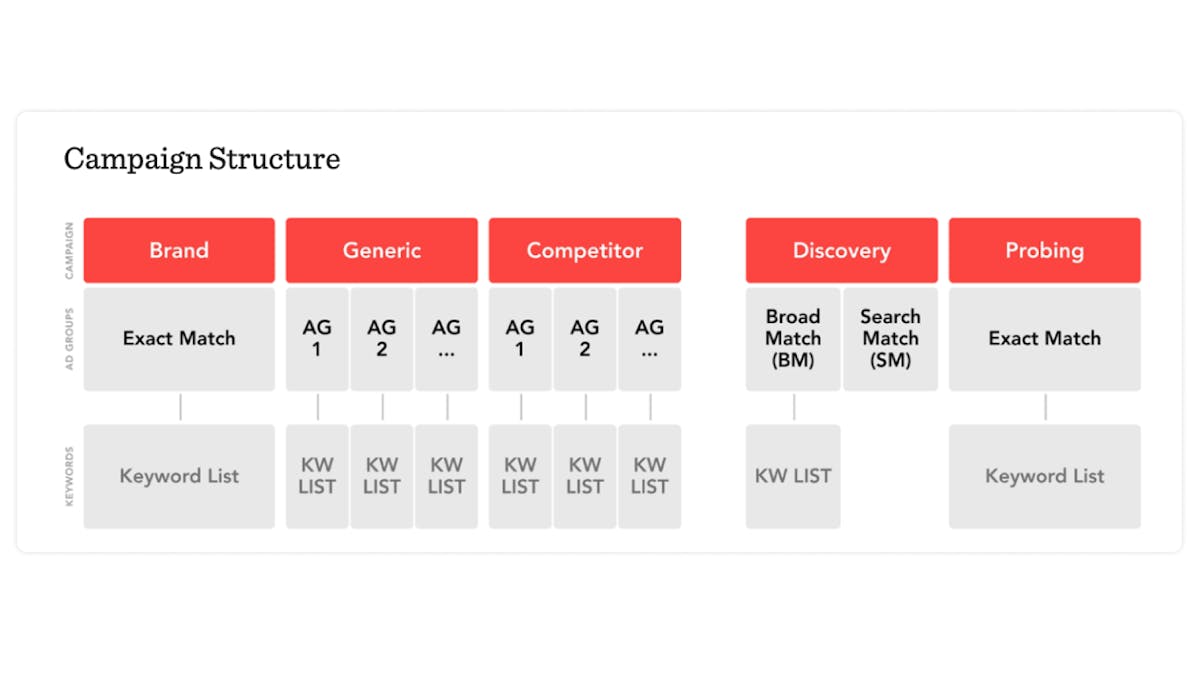Select the red Generic campaign header

(382, 250)
